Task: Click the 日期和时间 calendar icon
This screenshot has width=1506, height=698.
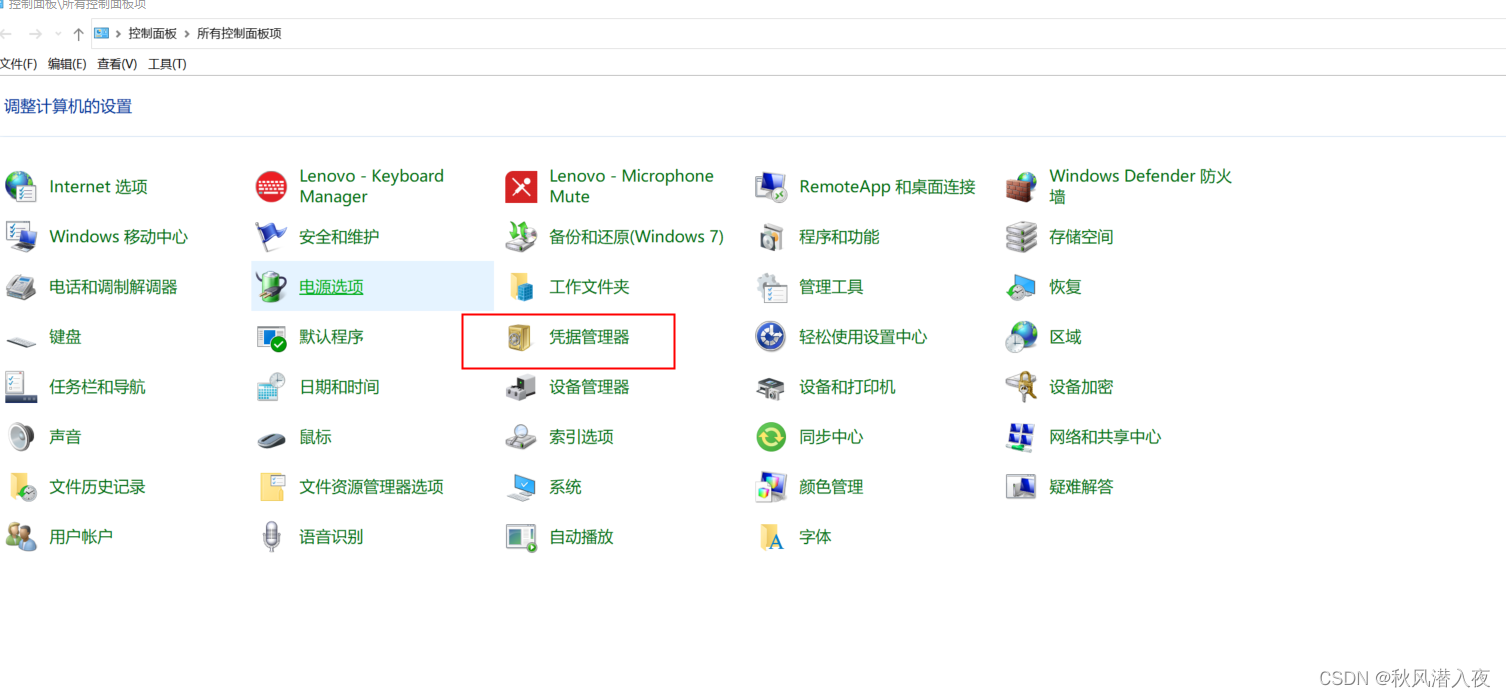Action: [271, 386]
